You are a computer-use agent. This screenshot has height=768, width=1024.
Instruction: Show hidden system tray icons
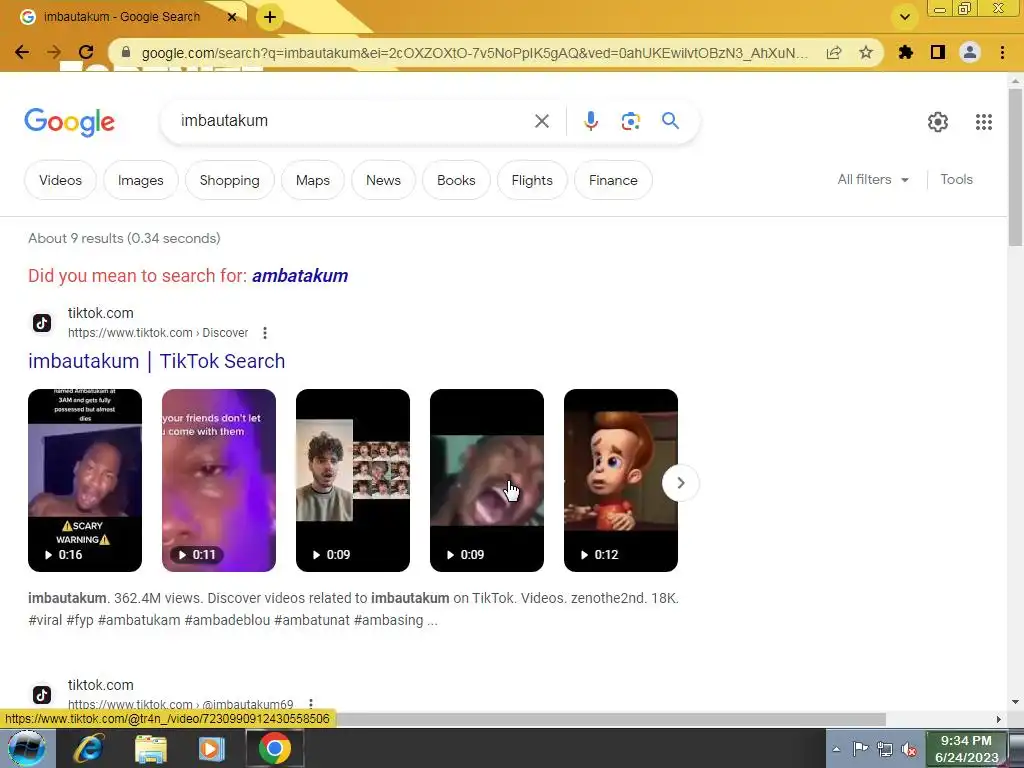click(836, 750)
